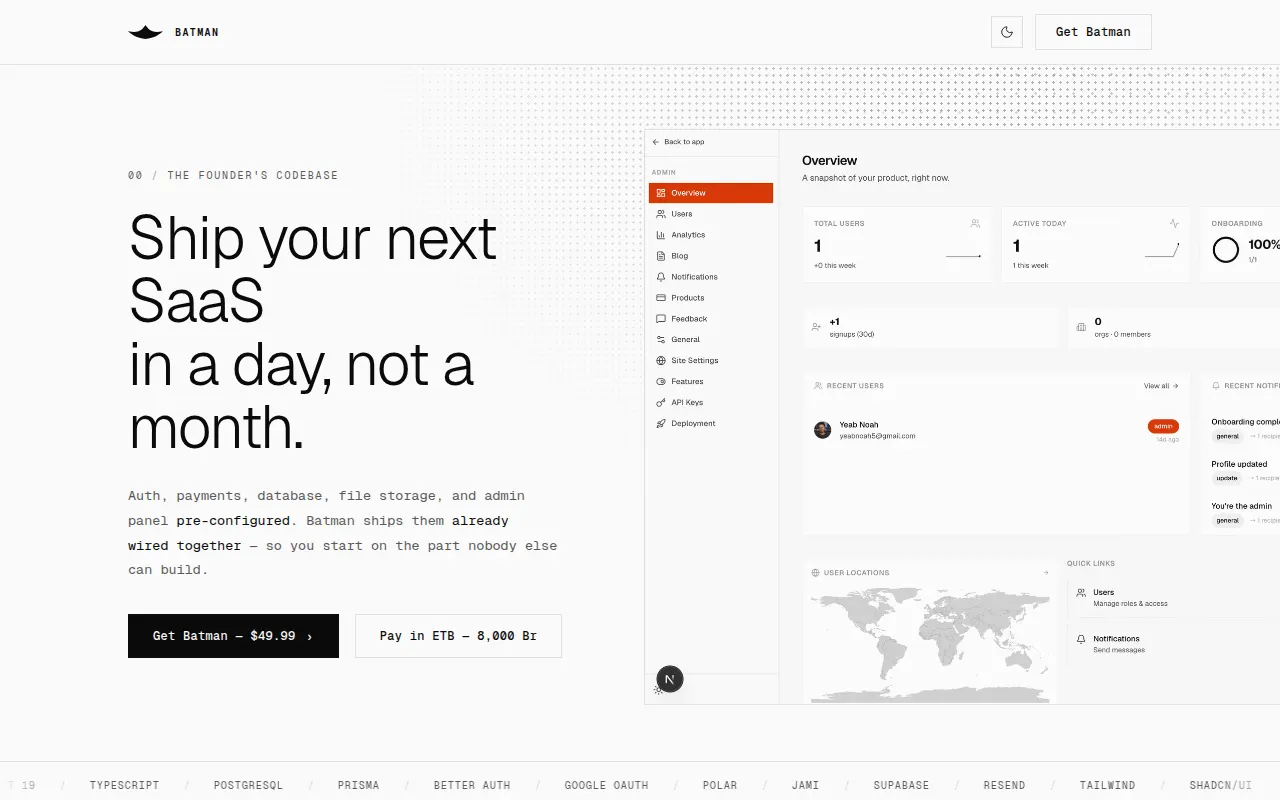Click the orgs building icon
This screenshot has height=800, width=1280.
tap(1081, 327)
